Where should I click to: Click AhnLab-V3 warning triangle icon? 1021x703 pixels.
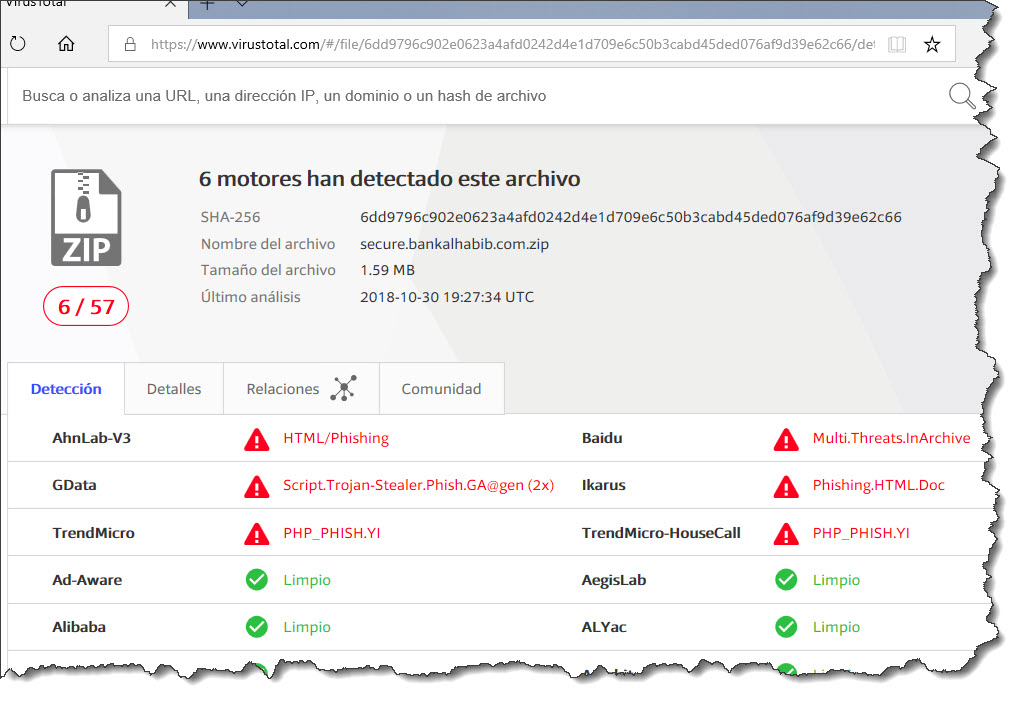click(257, 439)
